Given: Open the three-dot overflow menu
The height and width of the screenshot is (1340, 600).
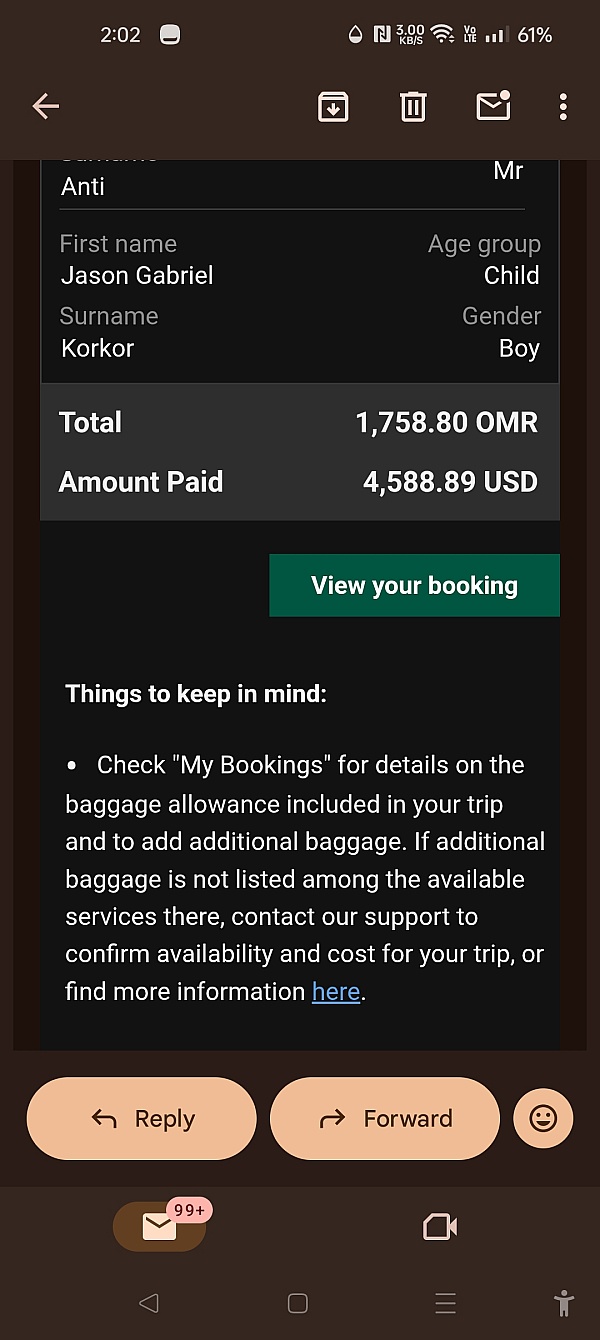Looking at the screenshot, I should (x=563, y=106).
